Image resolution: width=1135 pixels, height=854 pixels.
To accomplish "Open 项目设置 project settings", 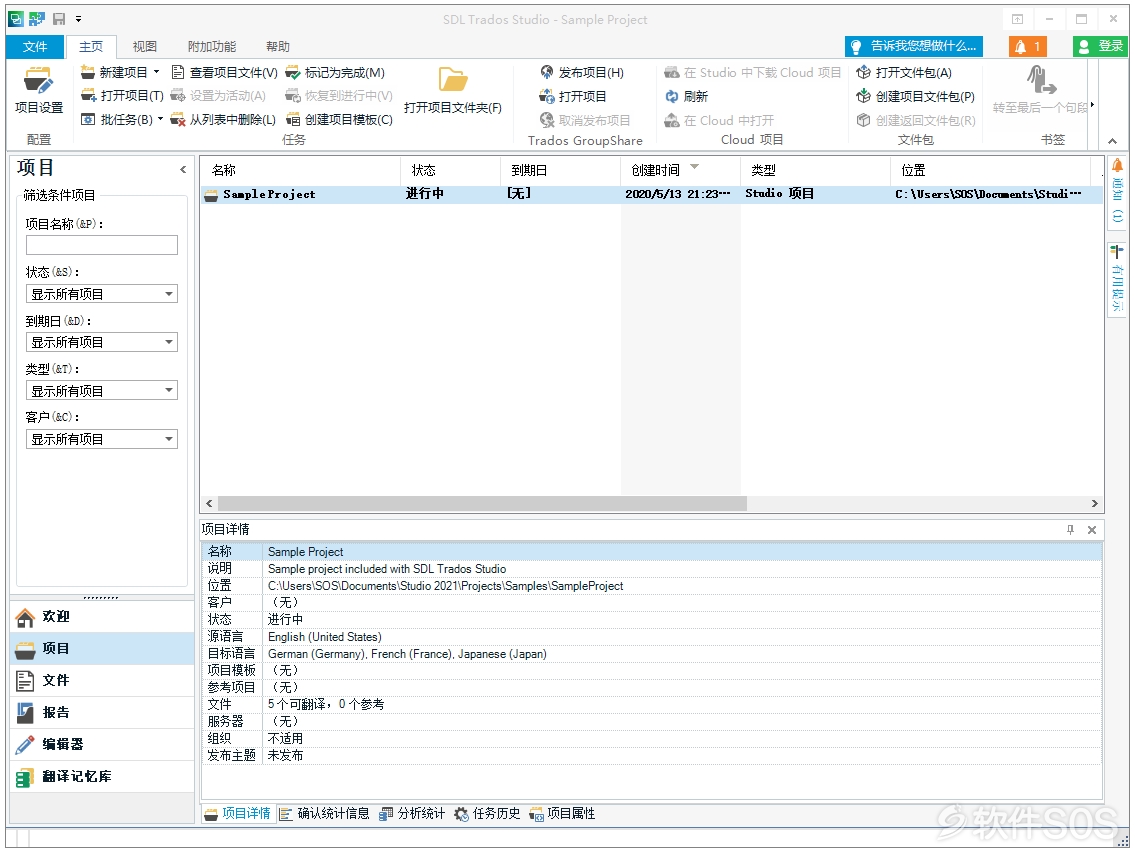I will (x=38, y=90).
